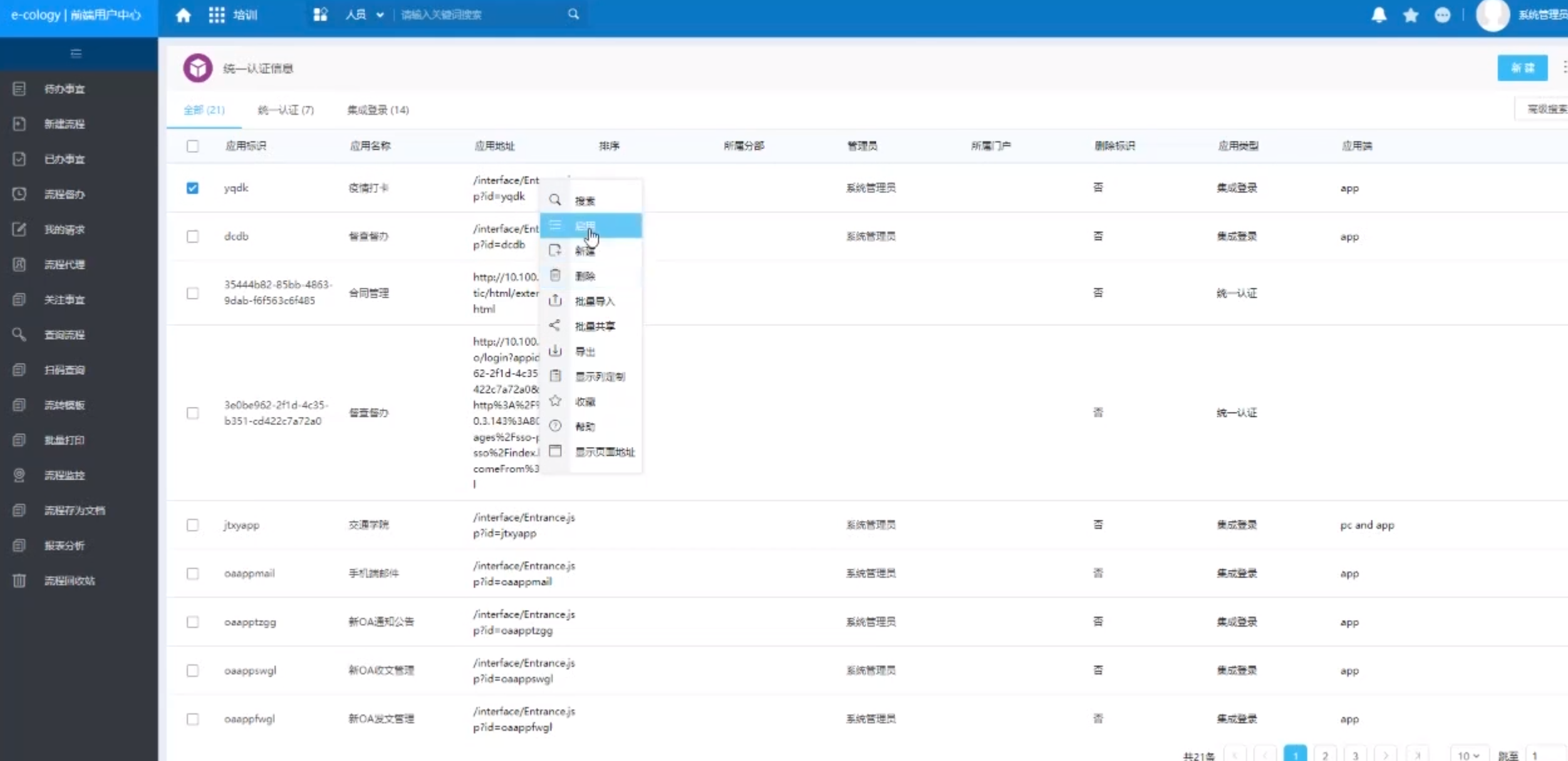Image resolution: width=1568 pixels, height=761 pixels.
Task: Open the app grid launcher icon
Action: (217, 15)
